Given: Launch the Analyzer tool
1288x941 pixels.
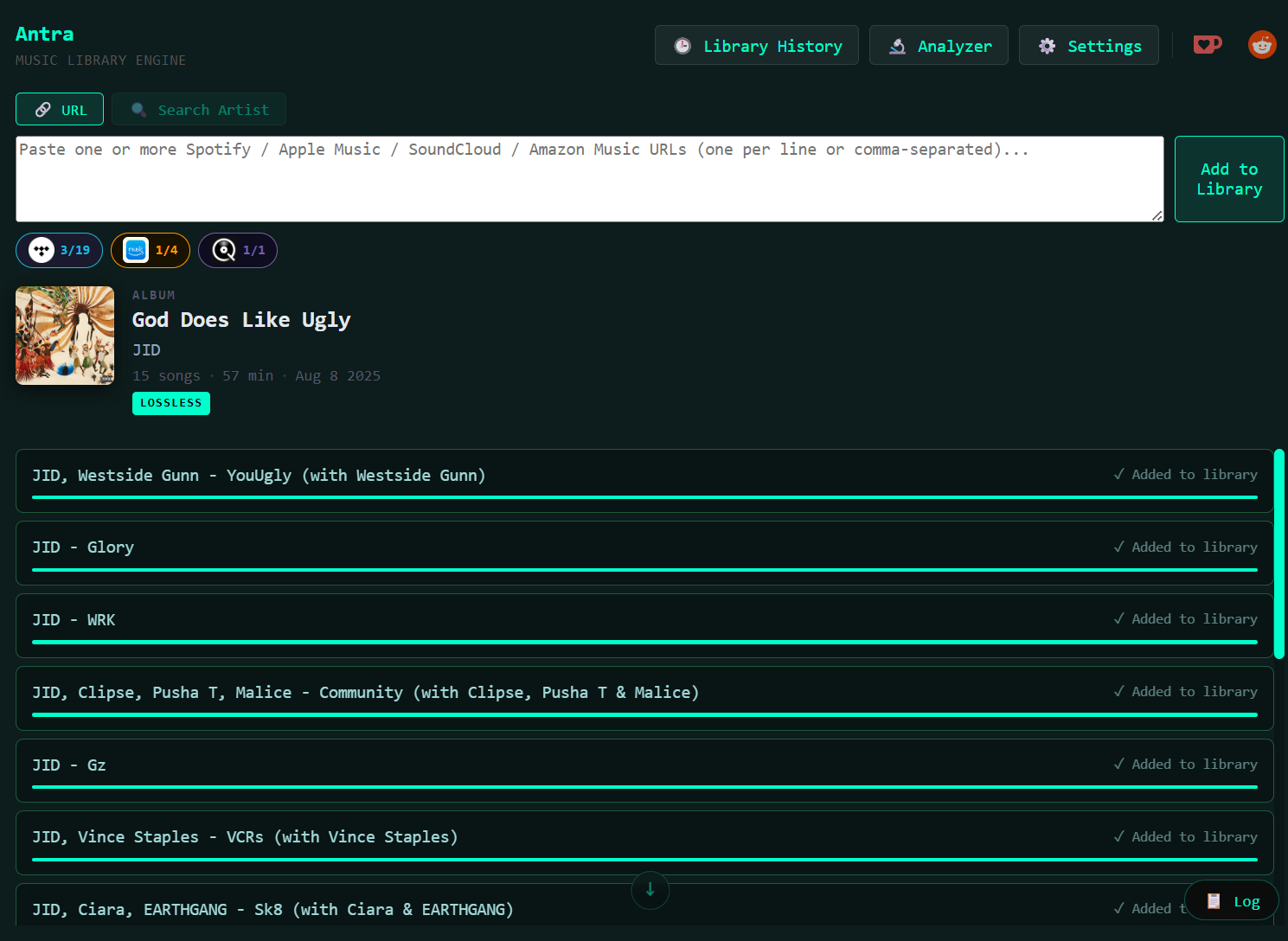Looking at the screenshot, I should 939,46.
